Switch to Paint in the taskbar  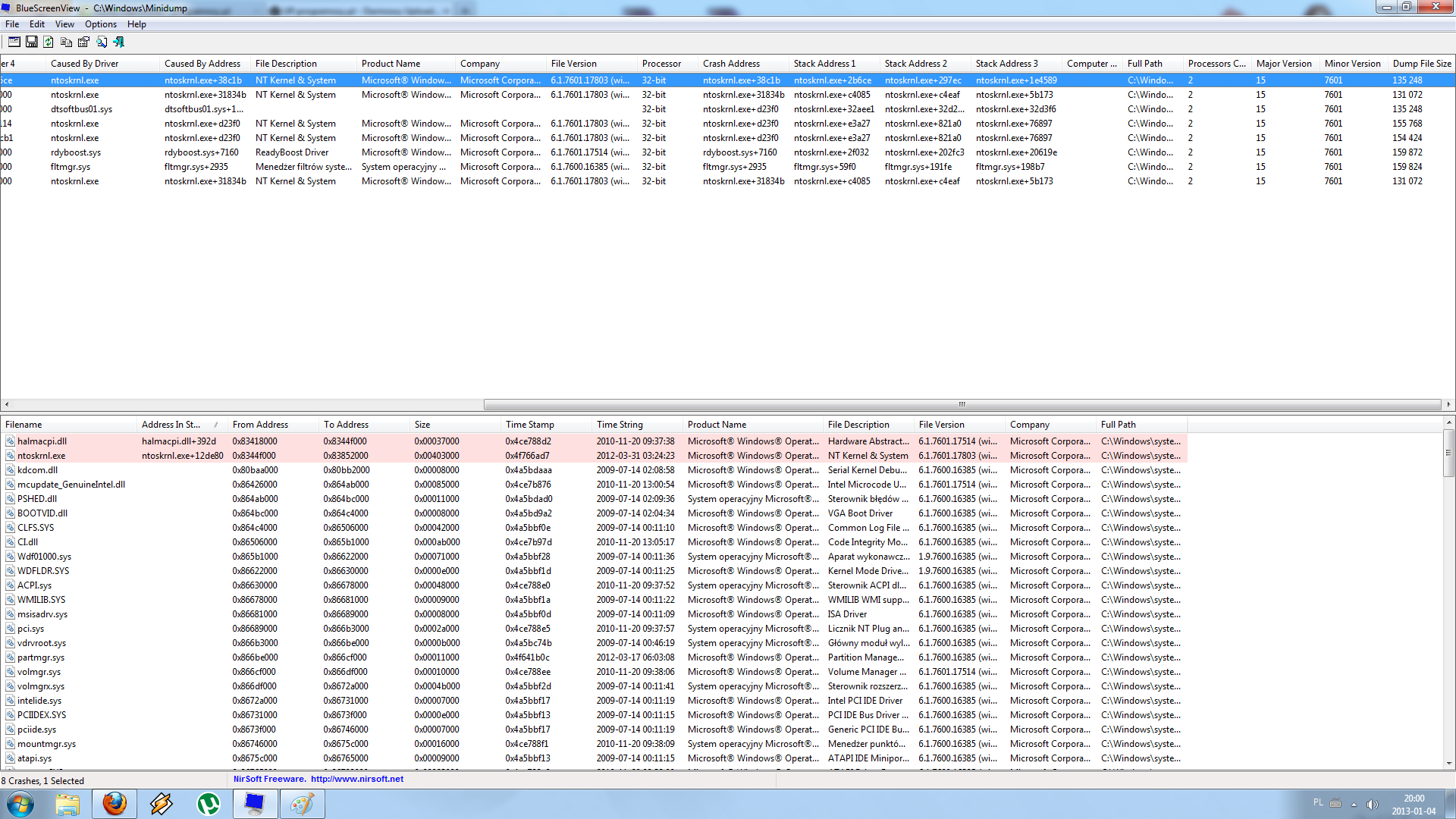click(302, 804)
